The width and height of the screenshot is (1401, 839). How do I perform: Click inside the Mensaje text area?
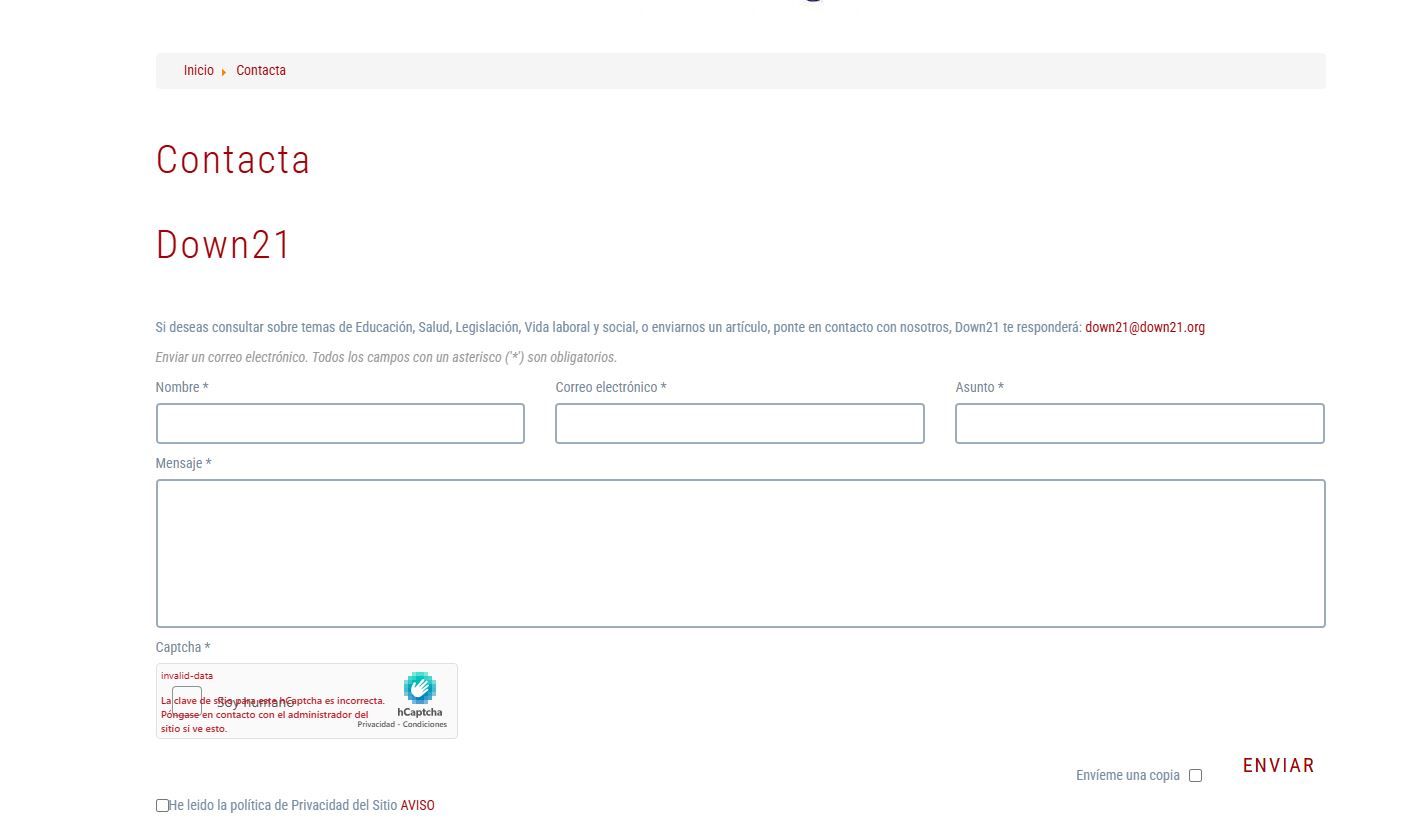click(741, 553)
